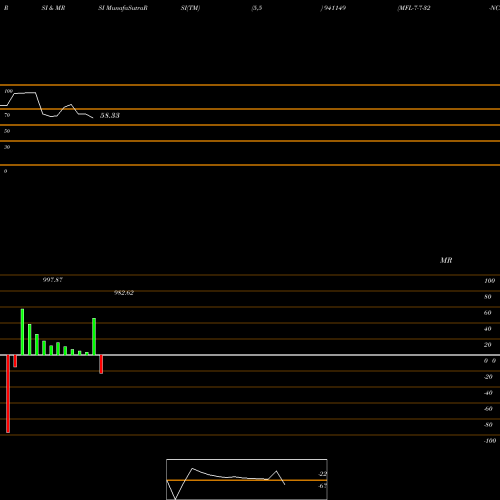
Task: Click the MR axis label 80
Action: pos(488,297)
